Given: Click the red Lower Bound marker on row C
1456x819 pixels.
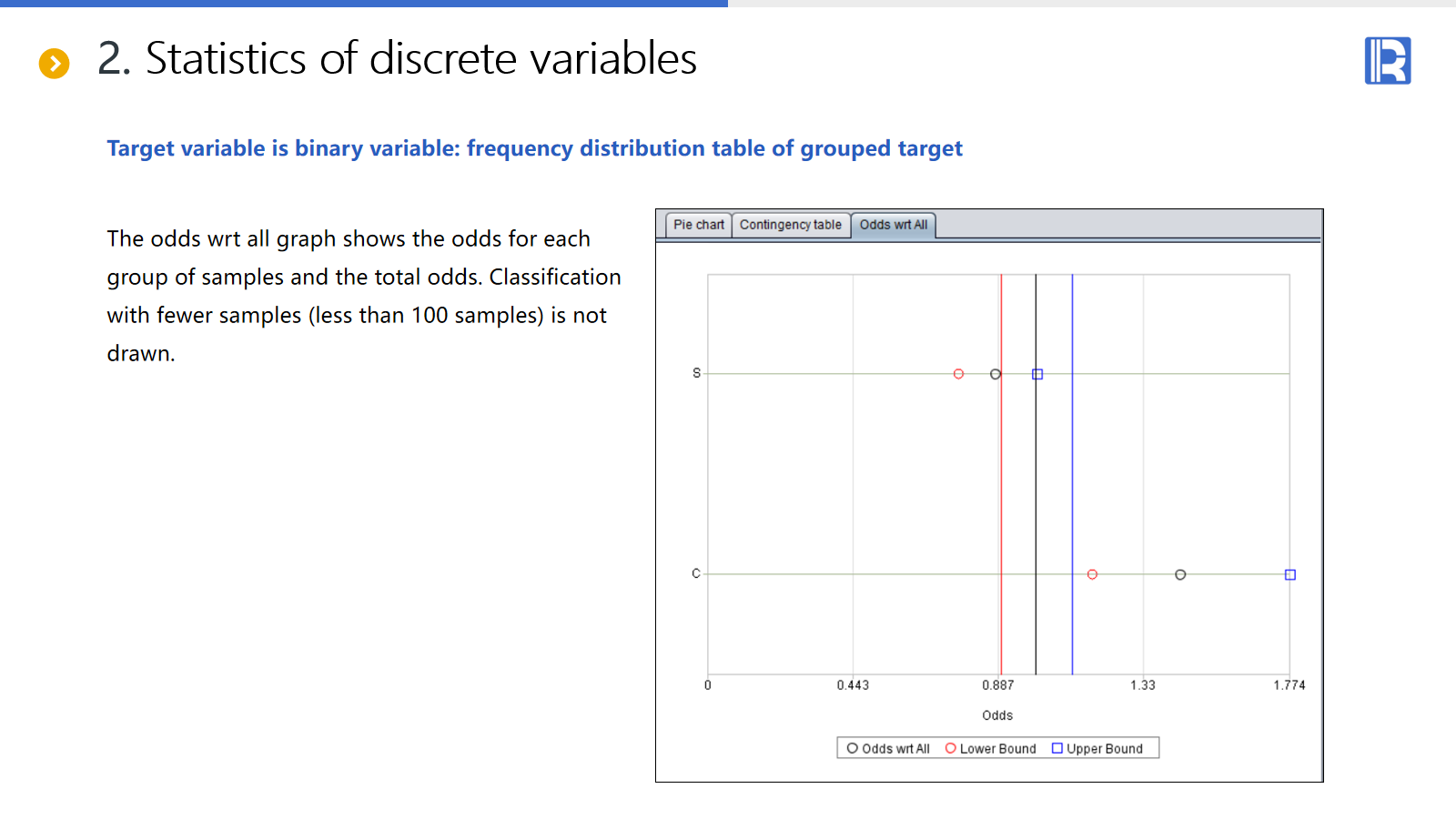Looking at the screenshot, I should [1092, 574].
